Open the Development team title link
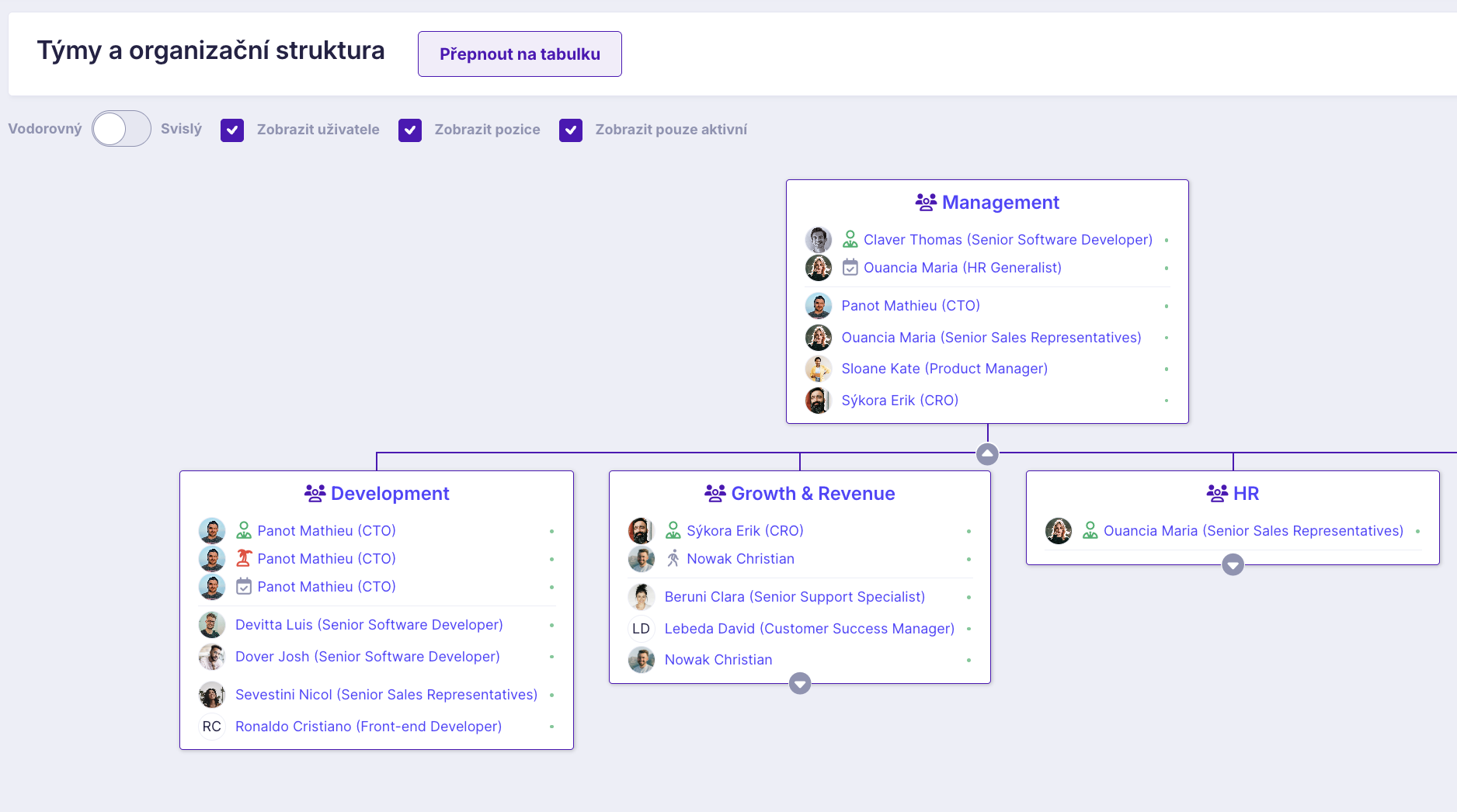 click(x=390, y=494)
